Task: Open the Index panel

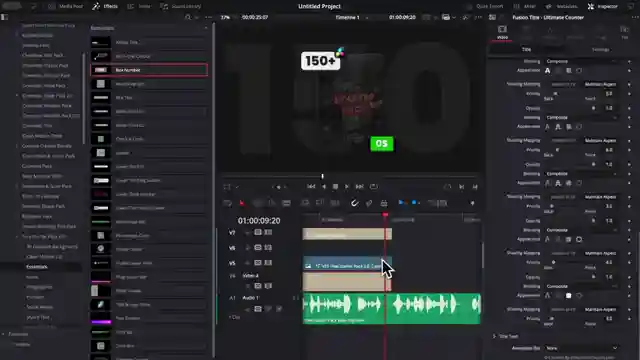Action: (139, 6)
